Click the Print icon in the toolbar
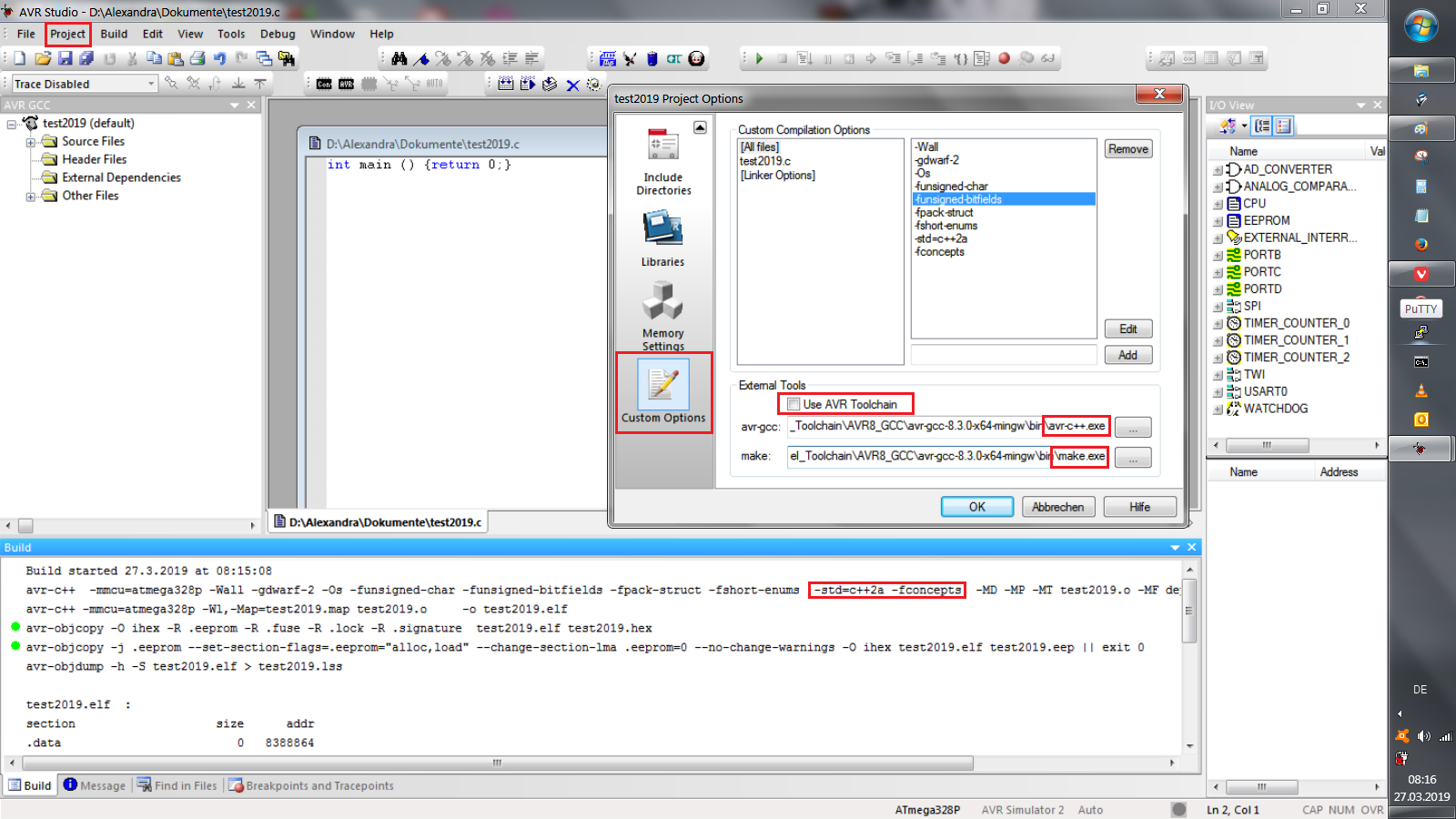Image resolution: width=1456 pixels, height=819 pixels. [x=197, y=58]
